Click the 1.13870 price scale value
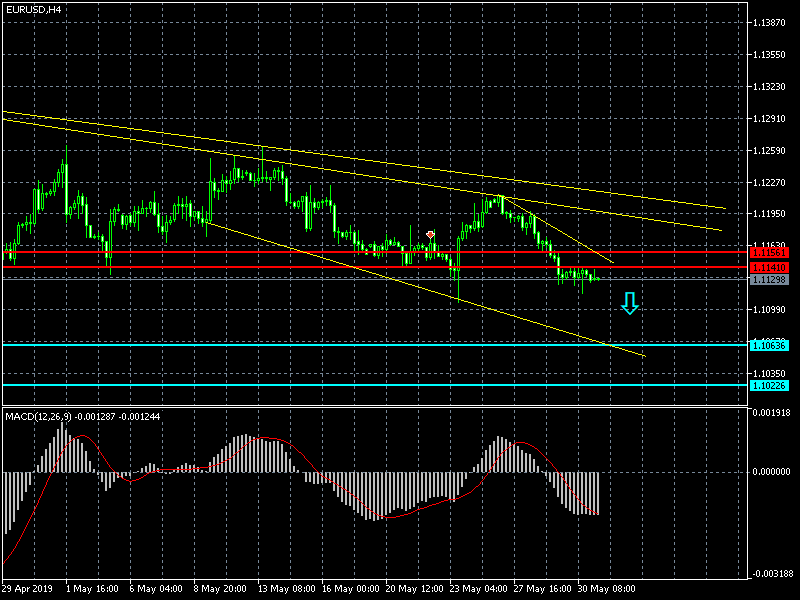Image resolution: width=800 pixels, height=600 pixels. click(x=769, y=22)
